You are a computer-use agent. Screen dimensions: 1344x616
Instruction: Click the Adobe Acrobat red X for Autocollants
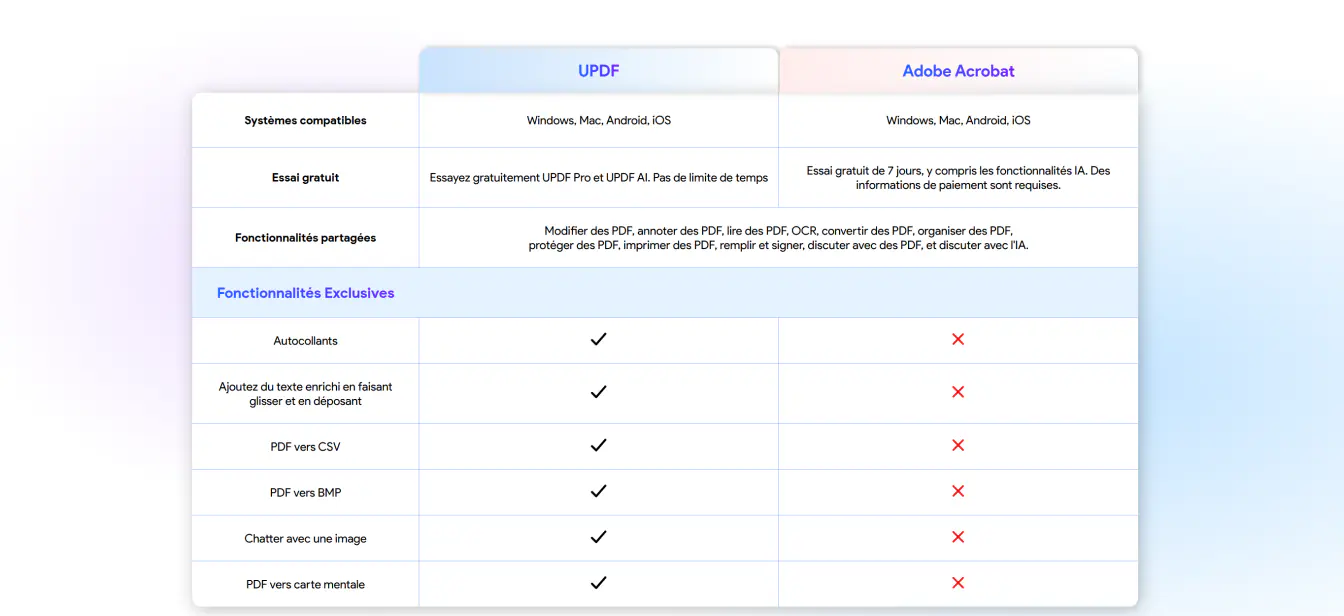pyautogui.click(x=958, y=340)
